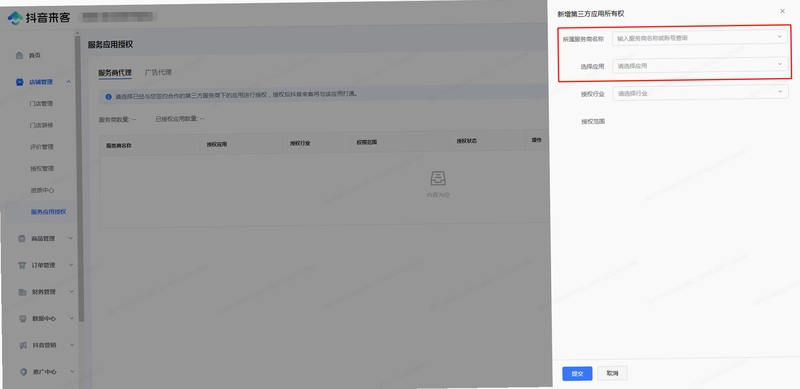Viewport: 800px width, 389px height.
Task: Expand the 财务管理 menu chevron
Action: tap(71, 291)
